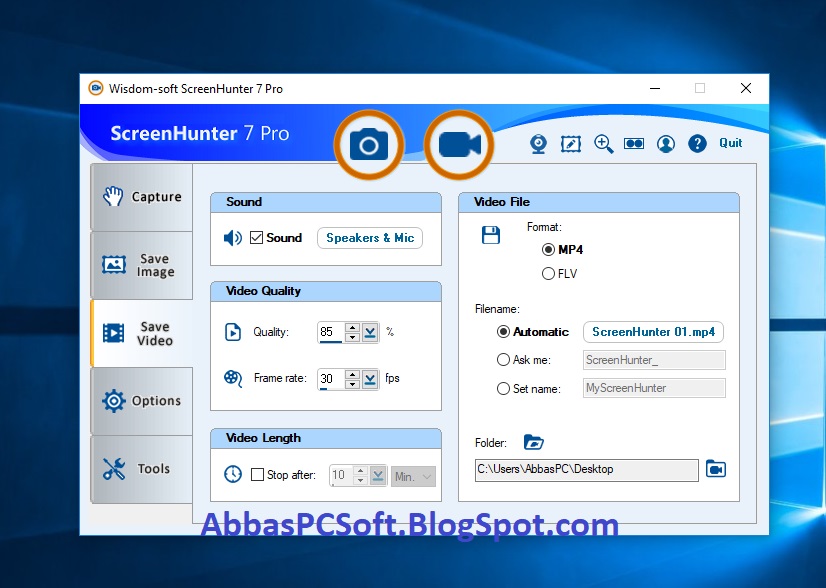The height and width of the screenshot is (588, 826).
Task: Click the zoom magnifier plus icon
Action: click(x=603, y=144)
